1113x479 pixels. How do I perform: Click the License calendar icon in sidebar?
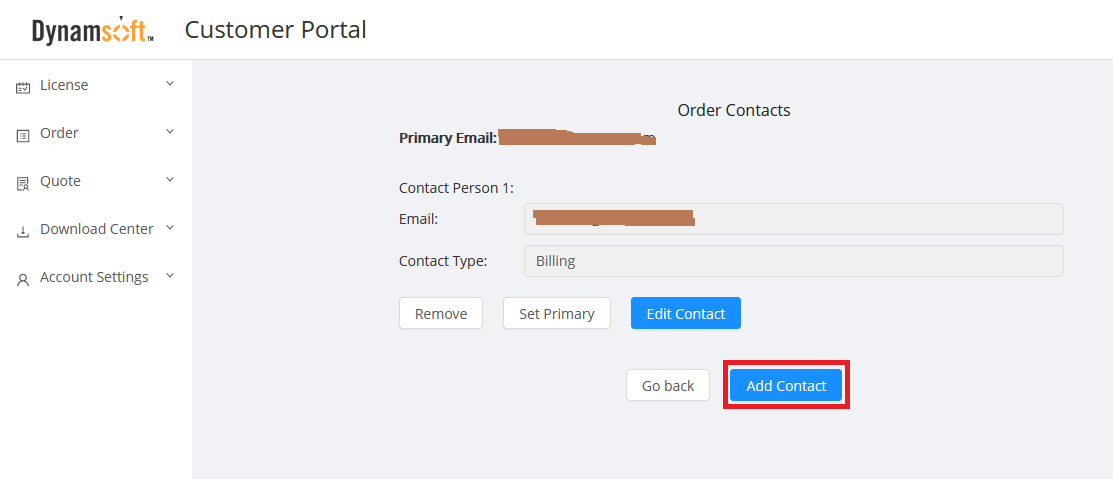[23, 87]
